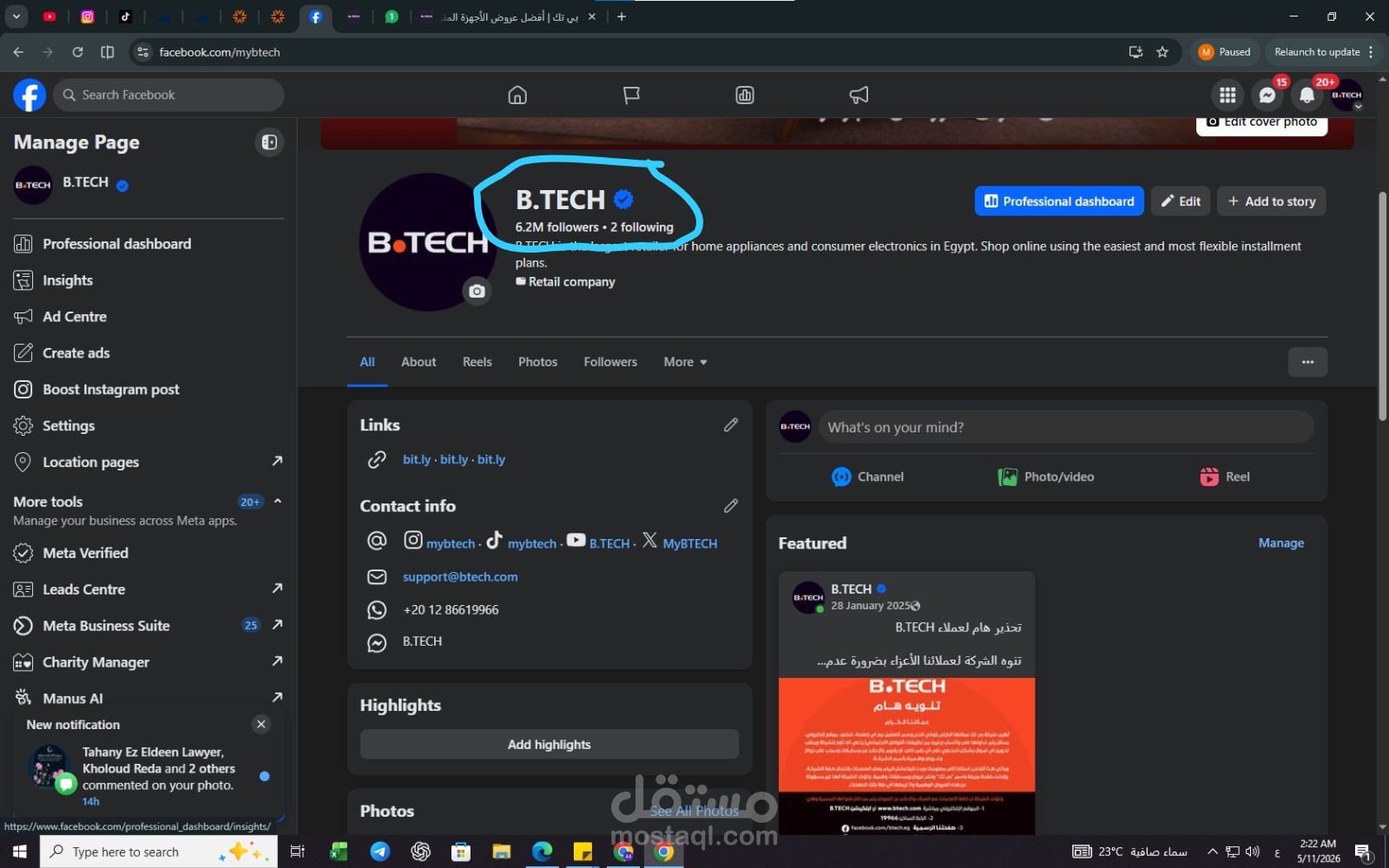The width and height of the screenshot is (1389, 868).
Task: Go back in the browser
Action: [18, 52]
